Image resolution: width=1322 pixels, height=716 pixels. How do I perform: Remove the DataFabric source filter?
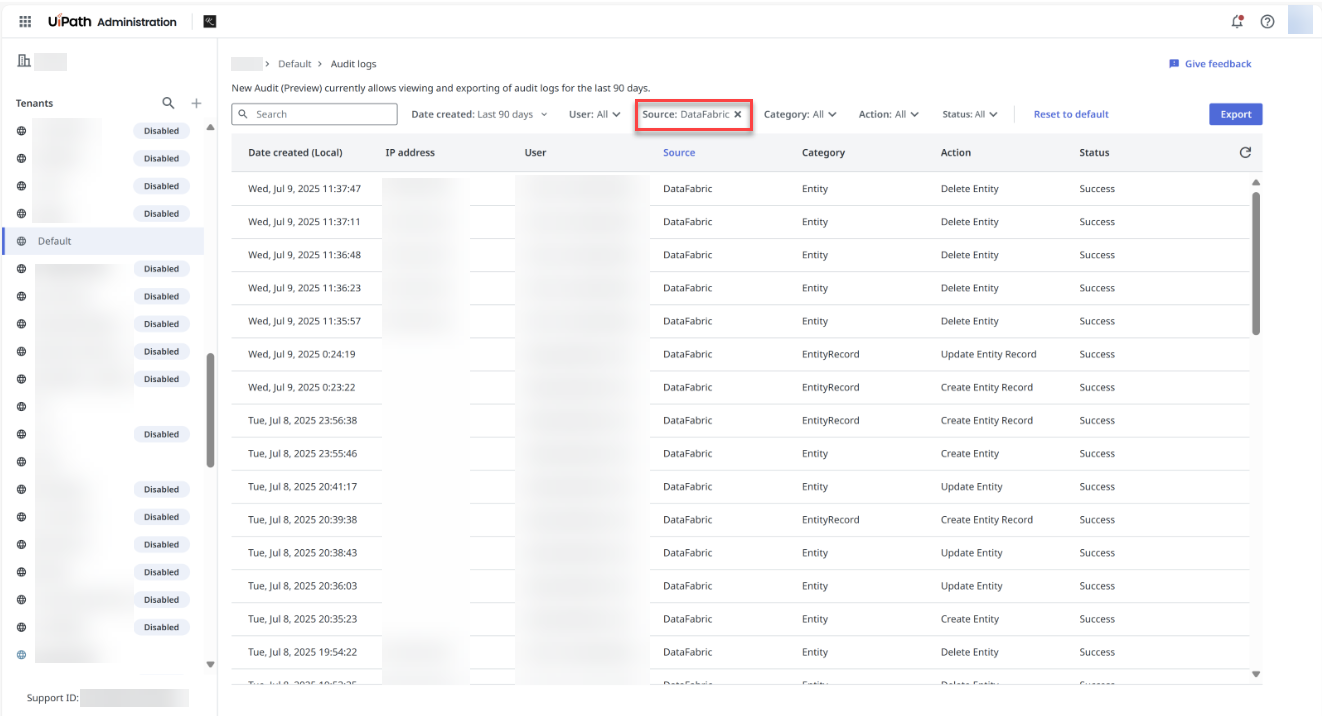(x=738, y=114)
